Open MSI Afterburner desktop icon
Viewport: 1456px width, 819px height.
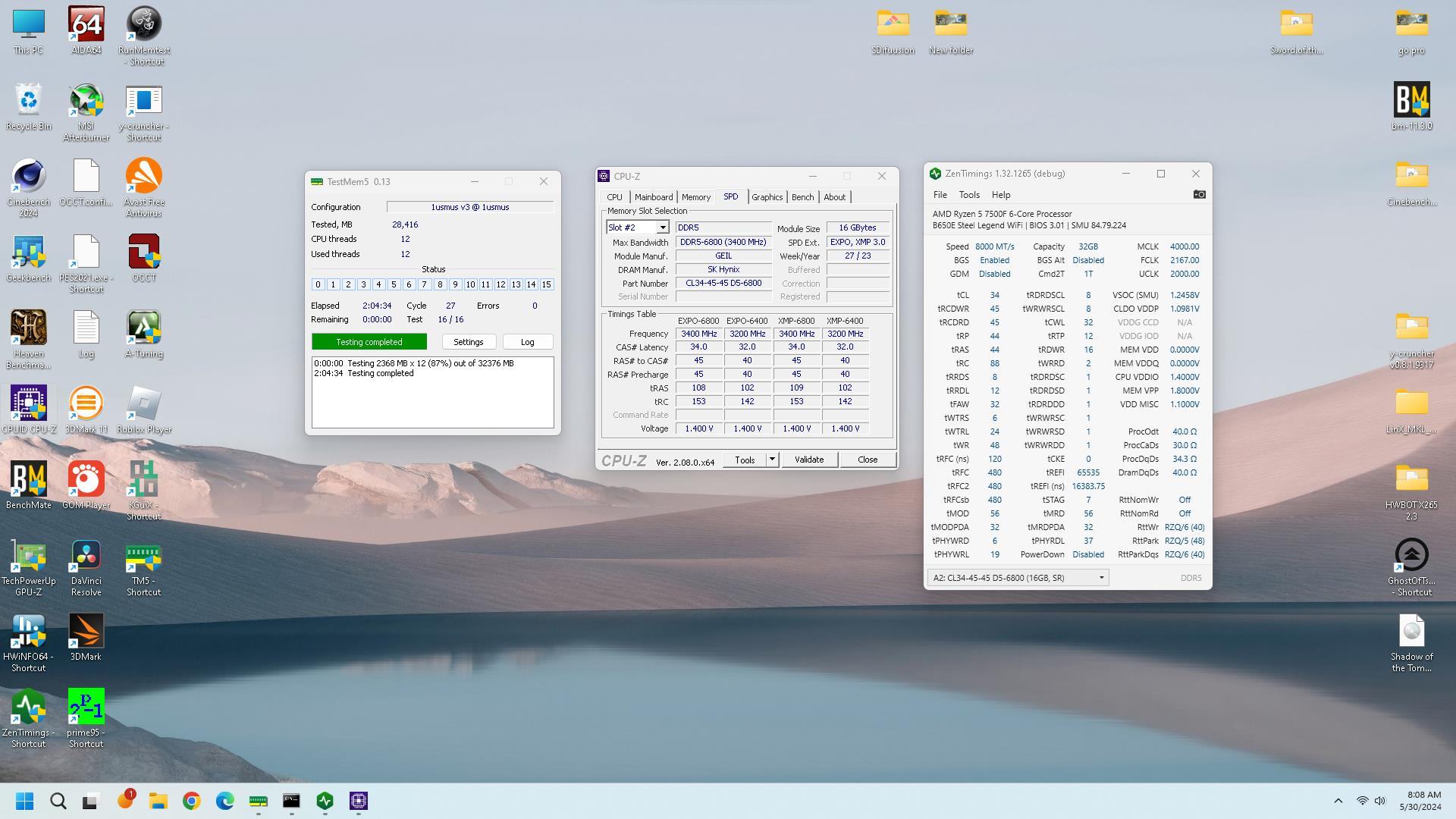[86, 101]
